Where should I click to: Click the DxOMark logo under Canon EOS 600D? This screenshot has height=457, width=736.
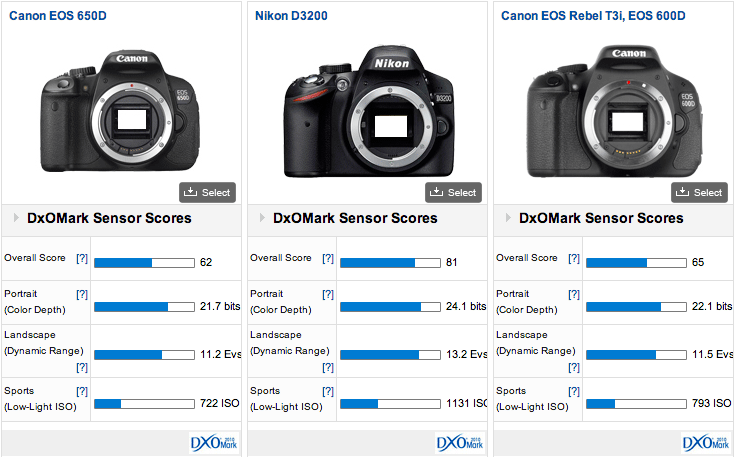pyautogui.click(x=705, y=442)
